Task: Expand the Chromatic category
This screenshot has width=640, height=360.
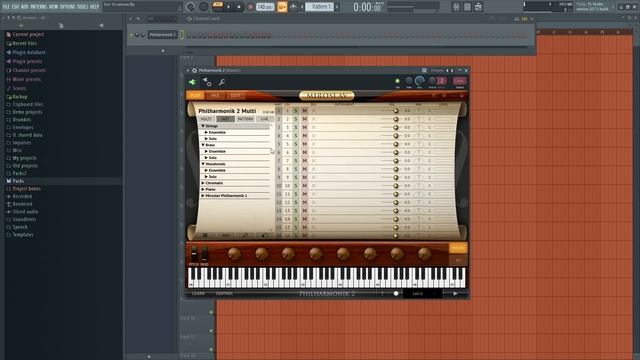Action: (203, 183)
